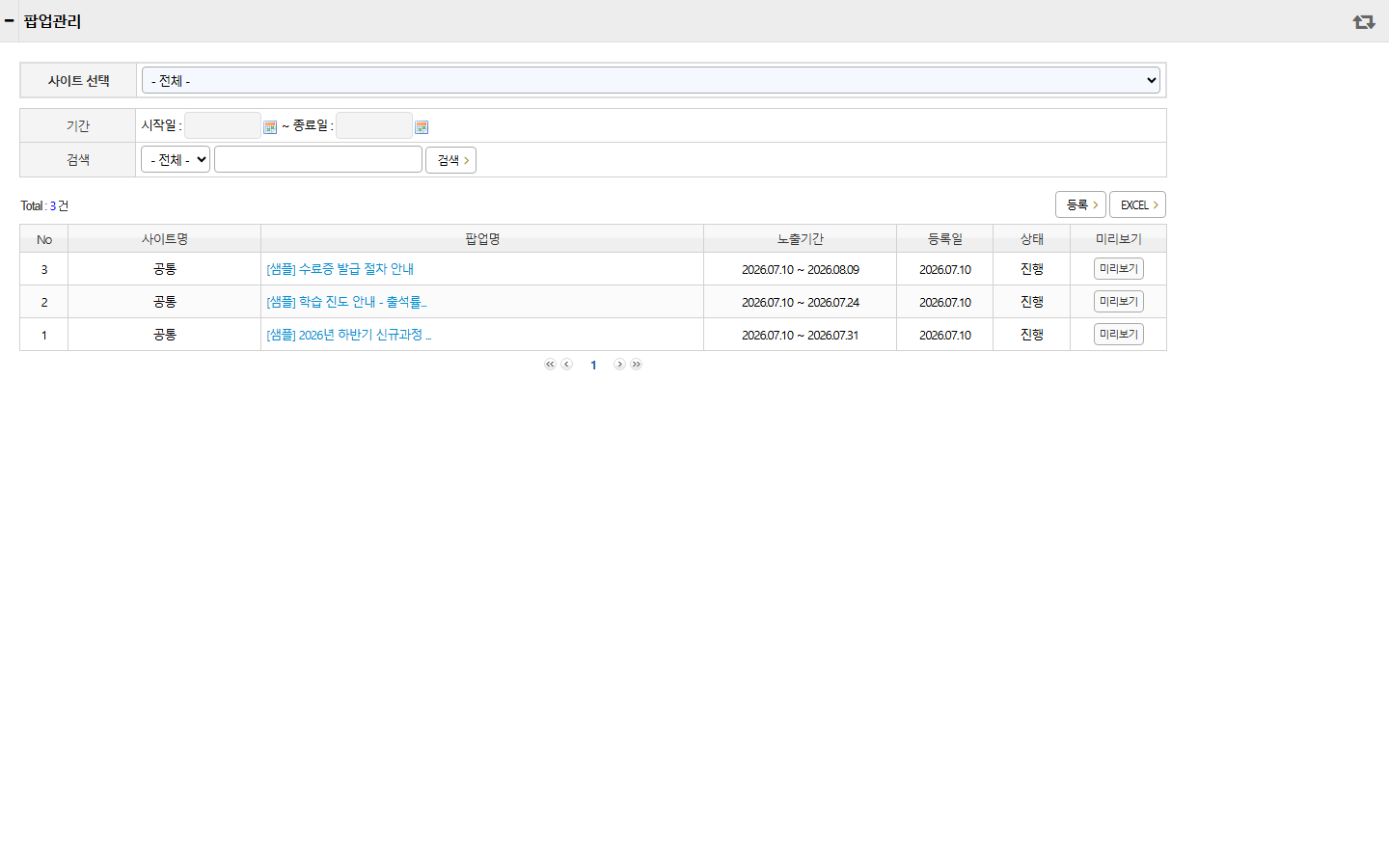Open the calendar picker for 종료일
The width and height of the screenshot is (1389, 868).
422,126
